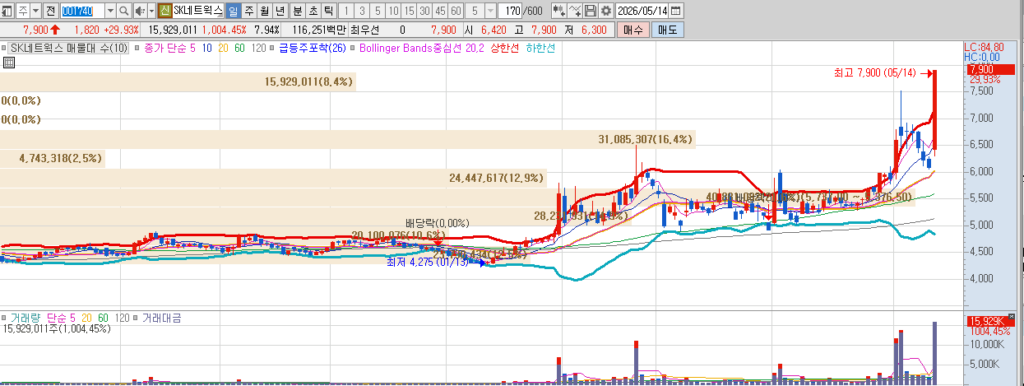Viewport: 1024px width, 386px height.
Task: Click the candle count field showing 170
Action: [511, 11]
